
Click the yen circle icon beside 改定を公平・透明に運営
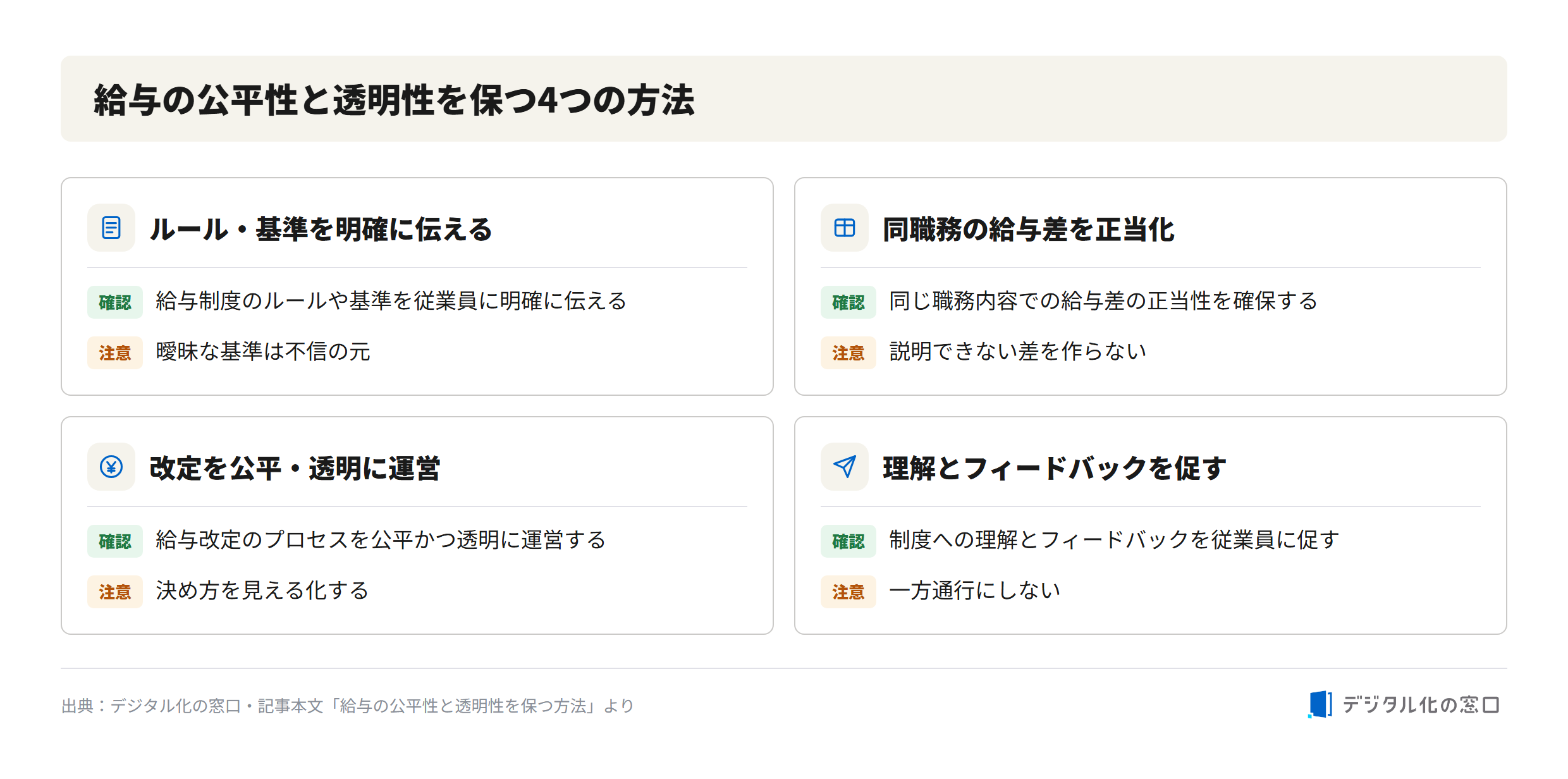tap(111, 467)
